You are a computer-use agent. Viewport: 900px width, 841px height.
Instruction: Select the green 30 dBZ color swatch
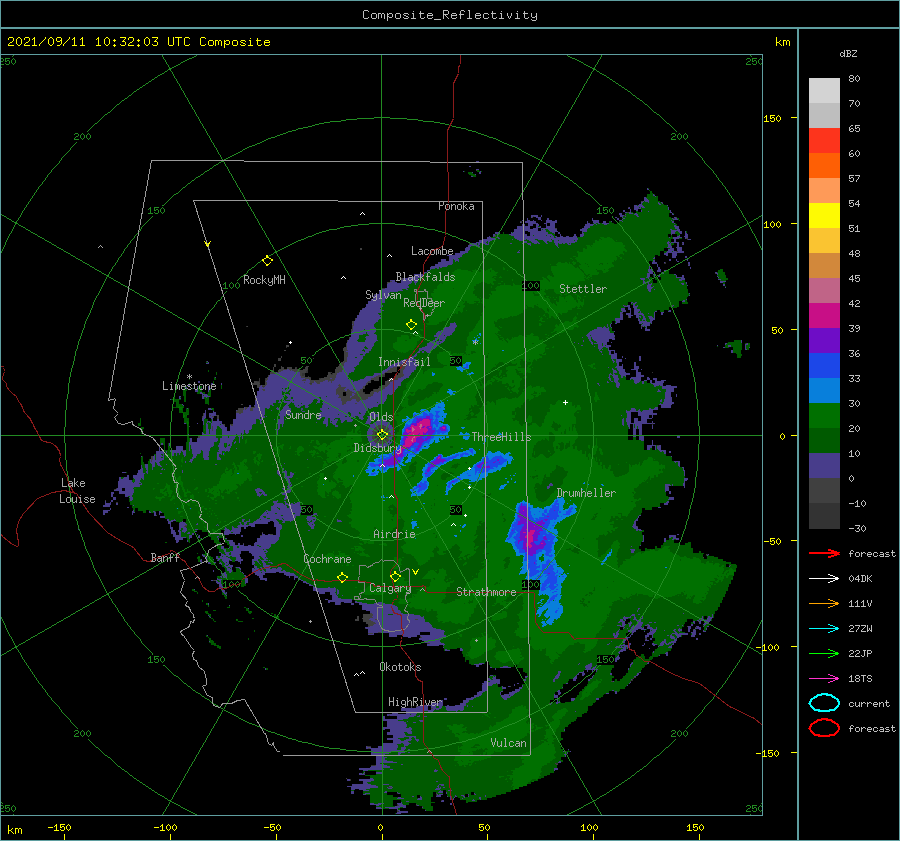(824, 415)
